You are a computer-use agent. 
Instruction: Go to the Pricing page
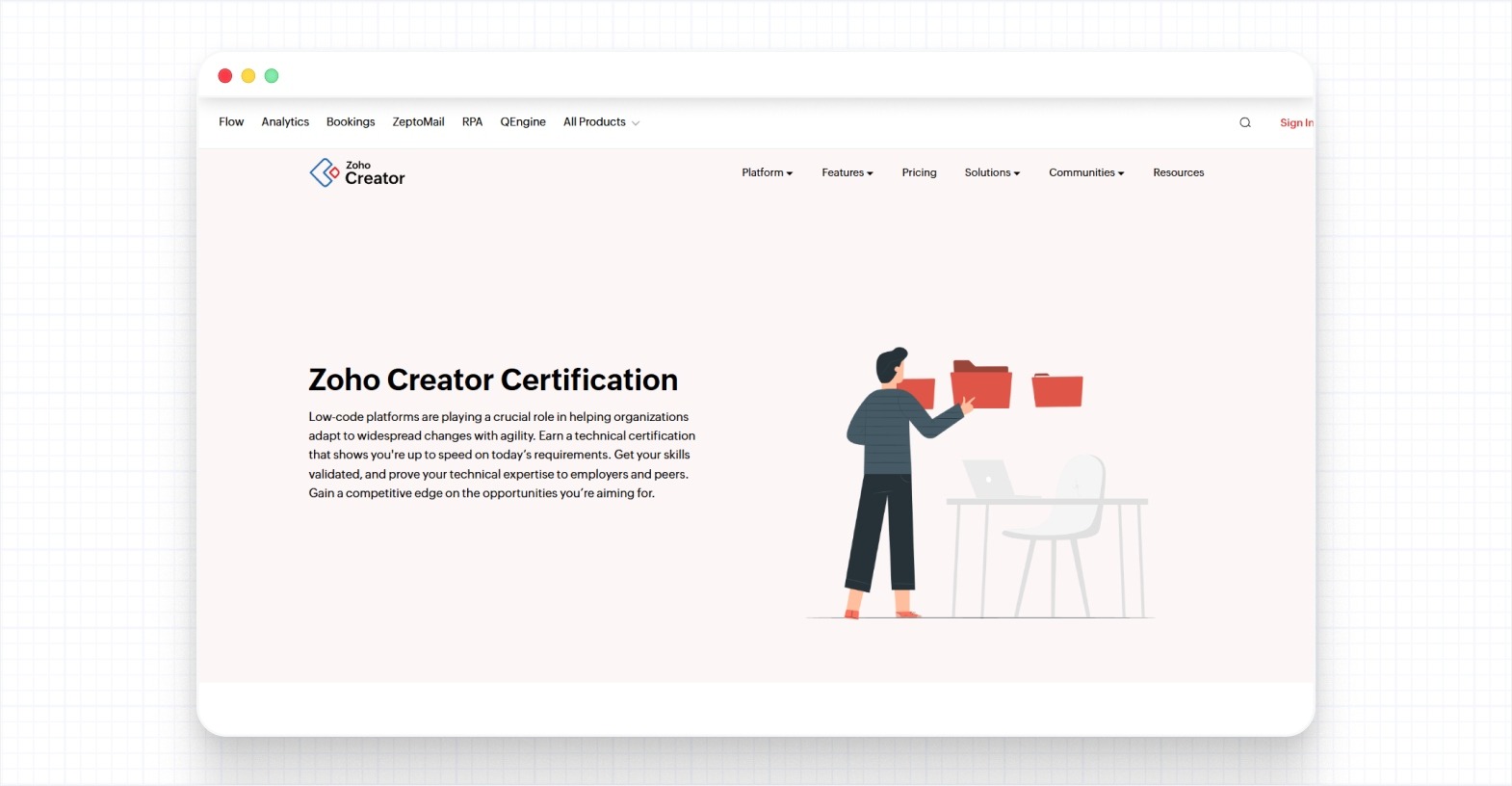click(919, 172)
